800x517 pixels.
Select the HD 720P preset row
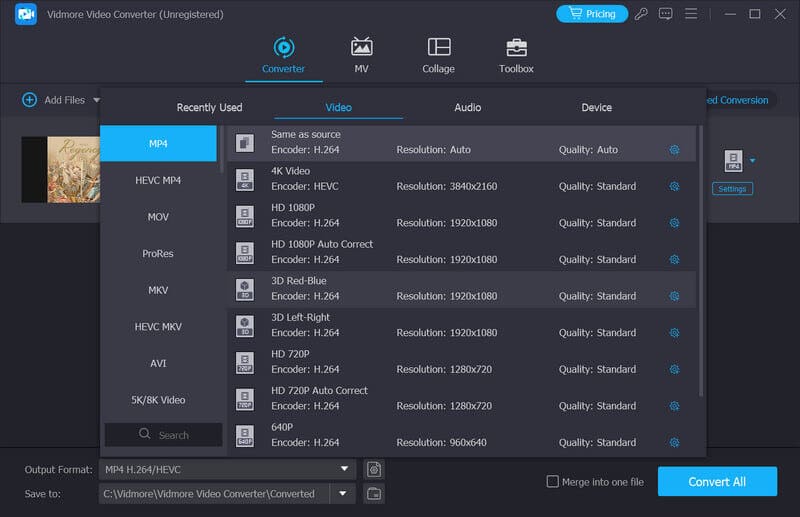(450, 362)
